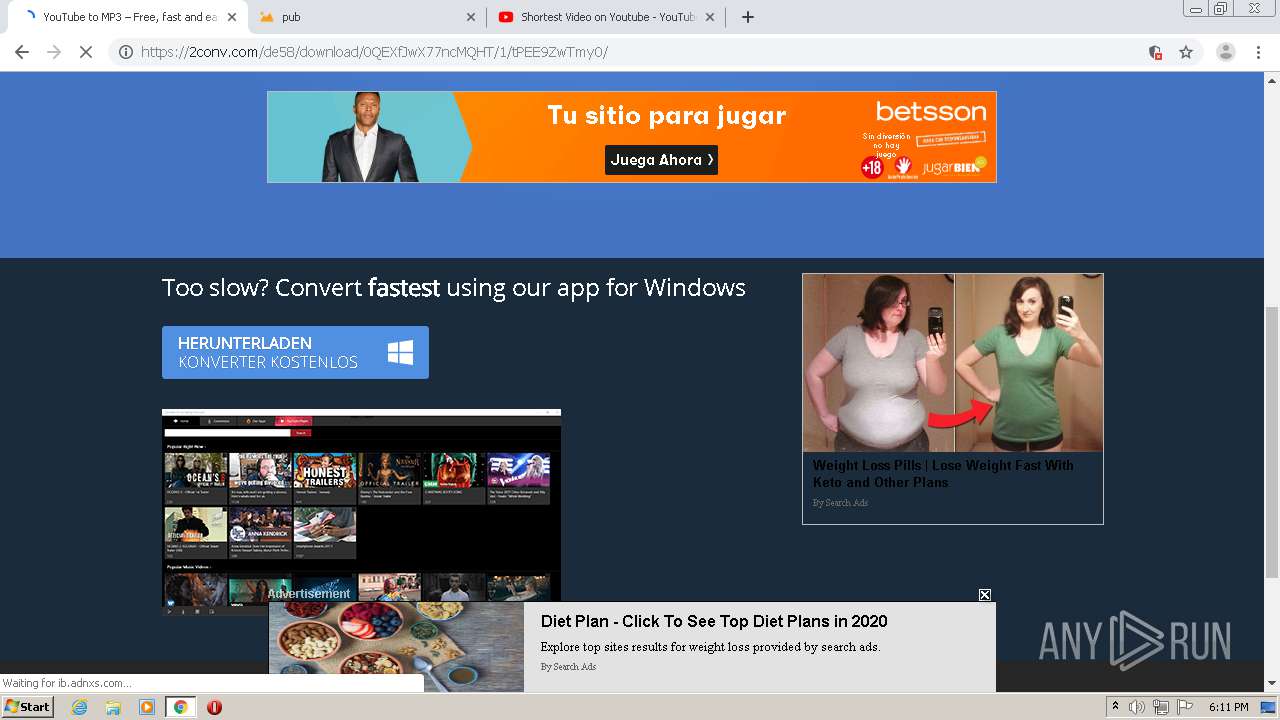Click the Windows logo on download button
The width and height of the screenshot is (1280, 720).
coord(401,352)
